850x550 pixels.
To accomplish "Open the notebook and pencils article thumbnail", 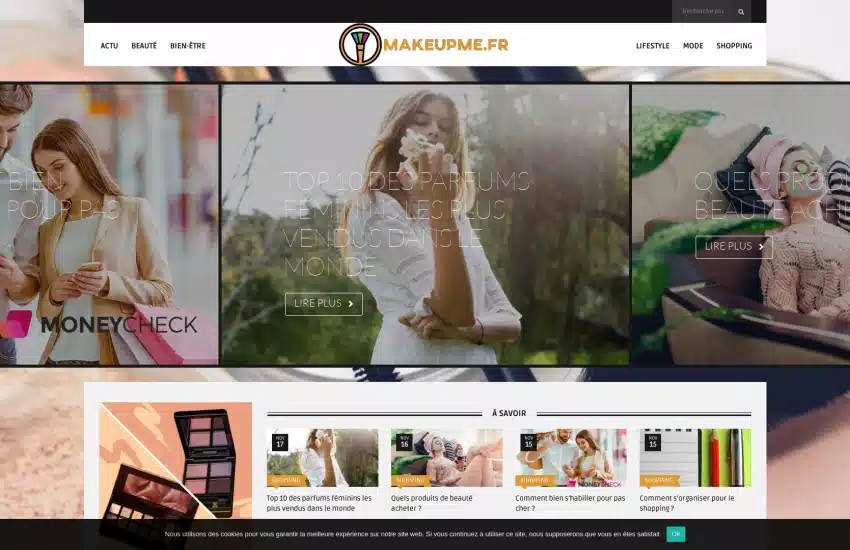I will coord(695,457).
